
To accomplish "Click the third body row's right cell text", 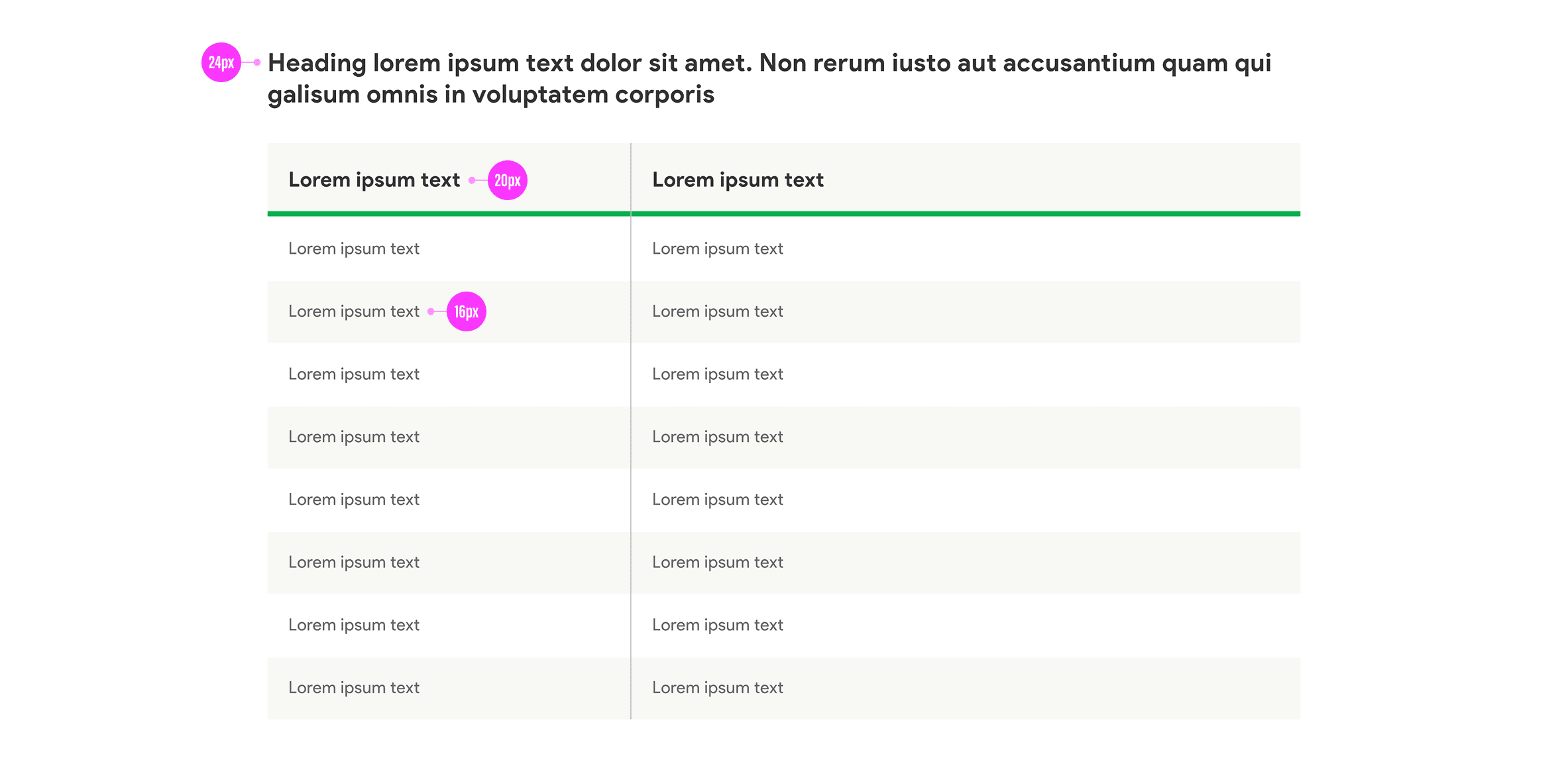I will (x=717, y=374).
